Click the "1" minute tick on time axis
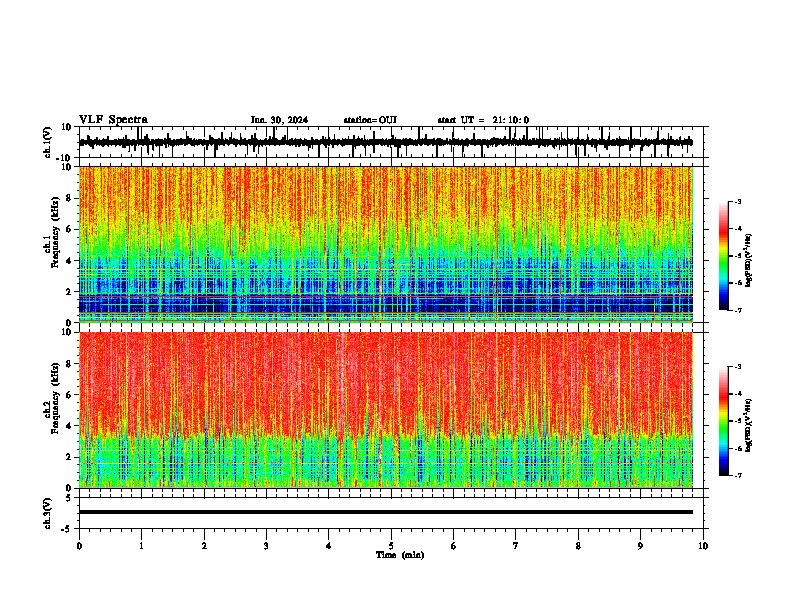 (142, 546)
